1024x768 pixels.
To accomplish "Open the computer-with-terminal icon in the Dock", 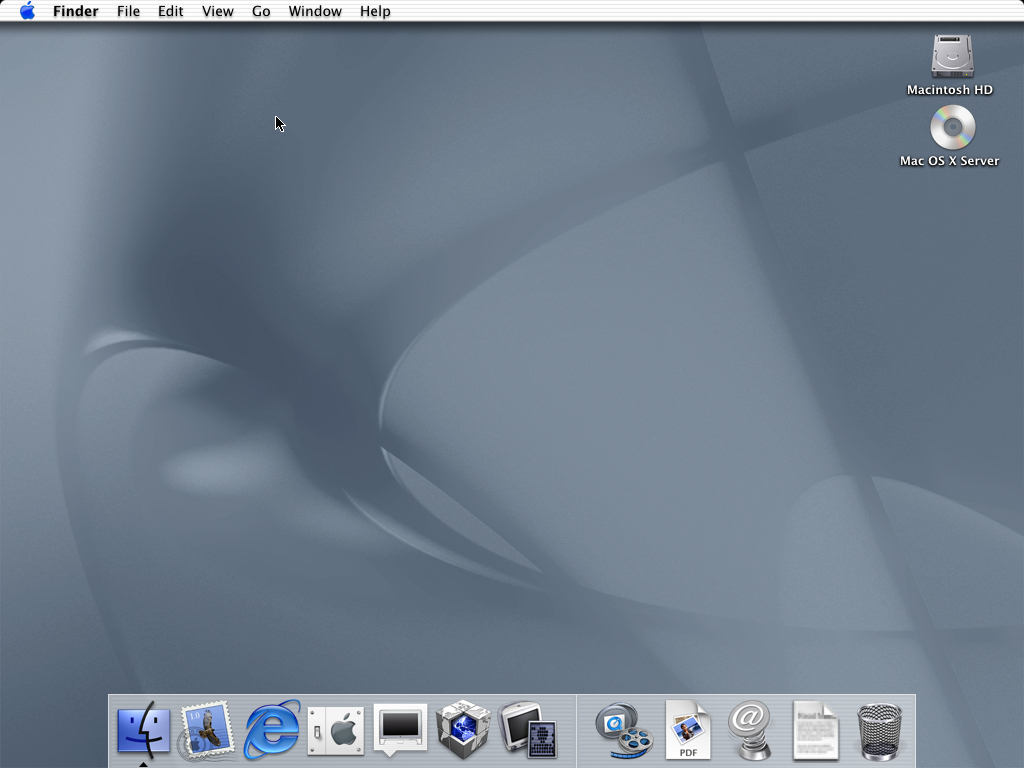I will [528, 730].
